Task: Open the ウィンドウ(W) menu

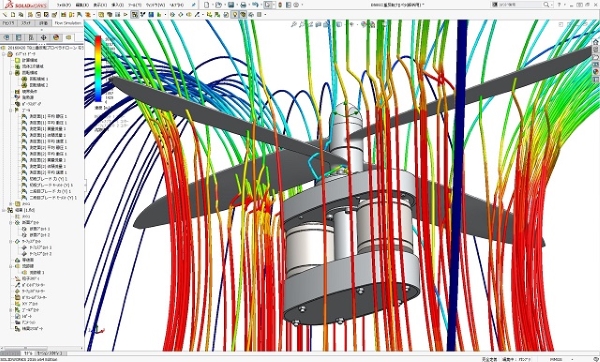Action: [x=155, y=5]
